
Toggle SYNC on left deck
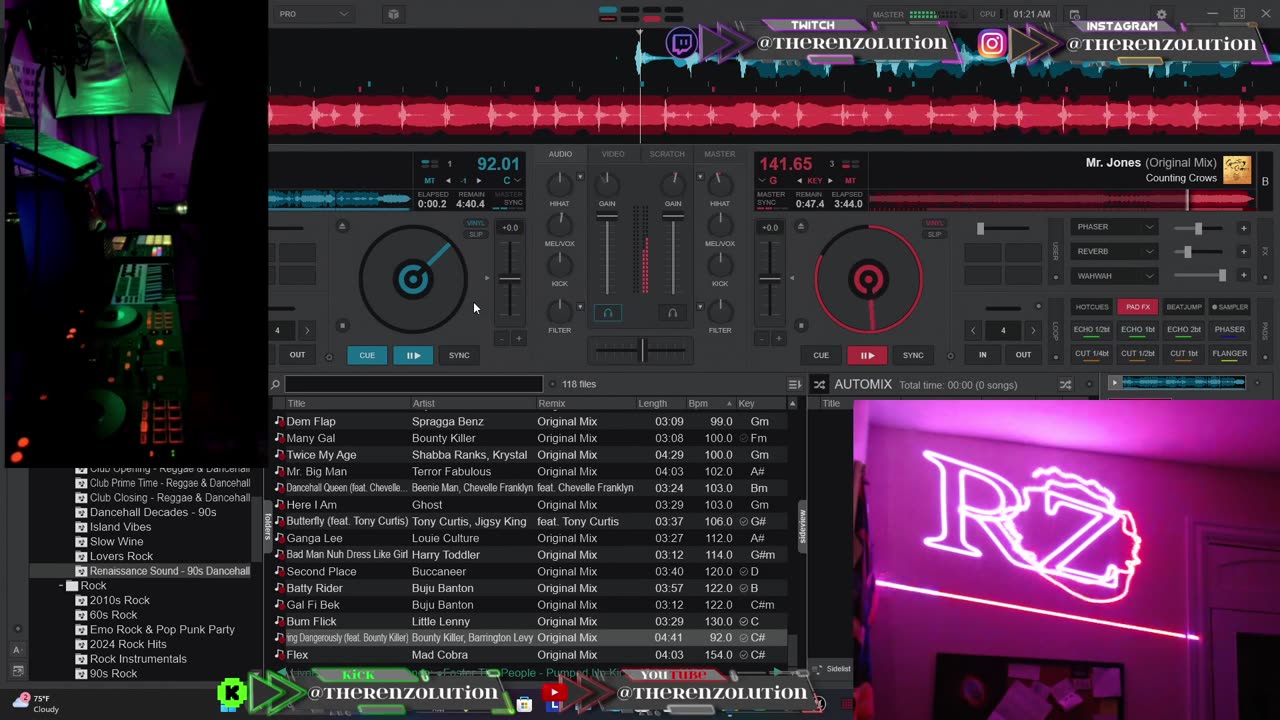(x=459, y=355)
